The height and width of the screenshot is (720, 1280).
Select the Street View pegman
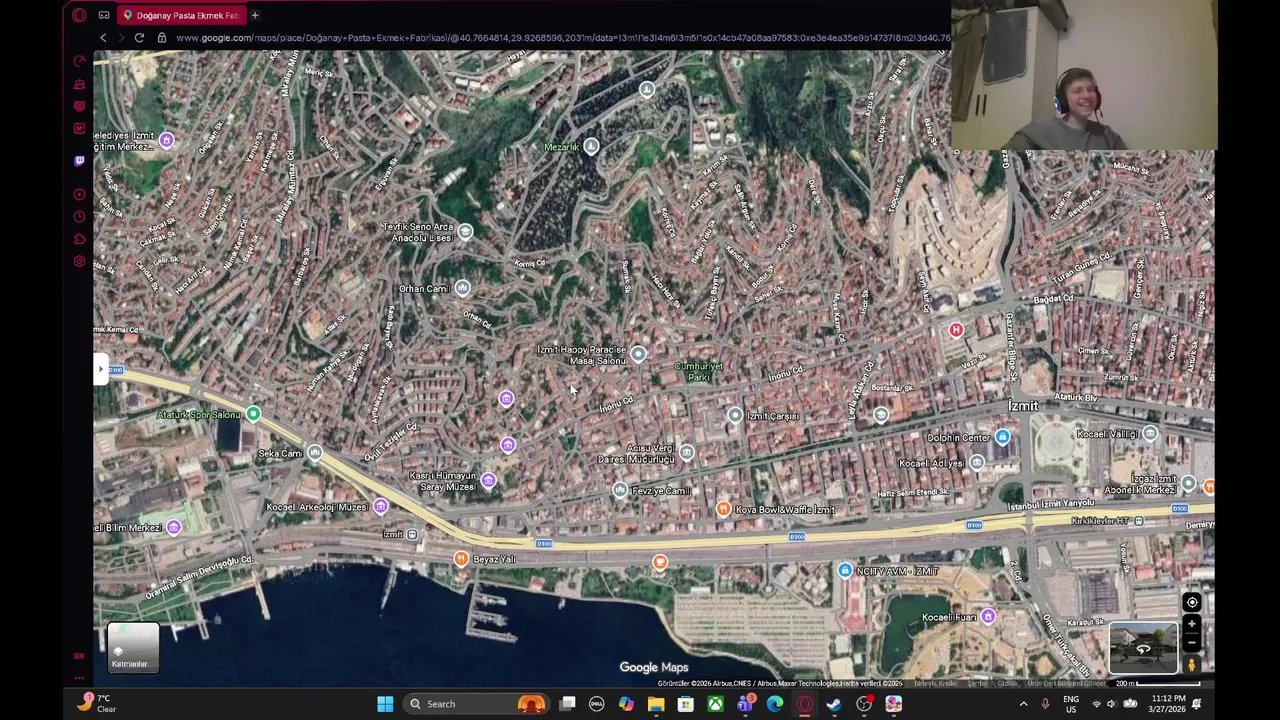point(1191,664)
